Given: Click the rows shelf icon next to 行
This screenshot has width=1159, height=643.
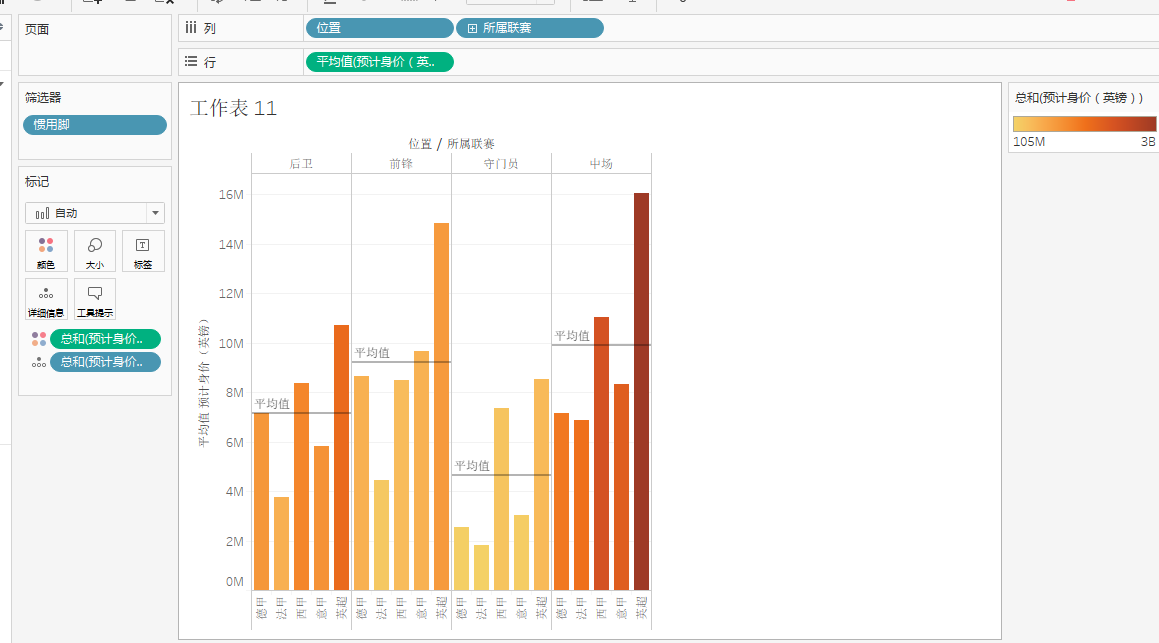Looking at the screenshot, I should click(191, 62).
